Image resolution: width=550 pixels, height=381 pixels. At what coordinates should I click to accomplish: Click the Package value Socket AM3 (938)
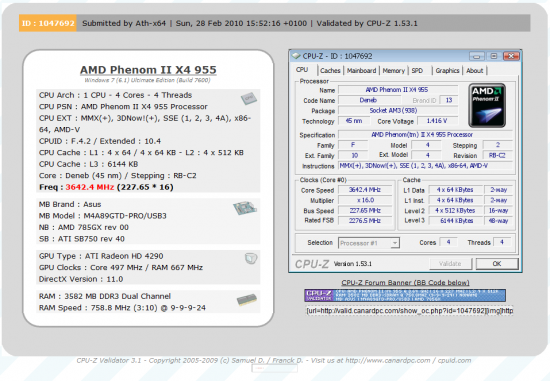(397, 111)
